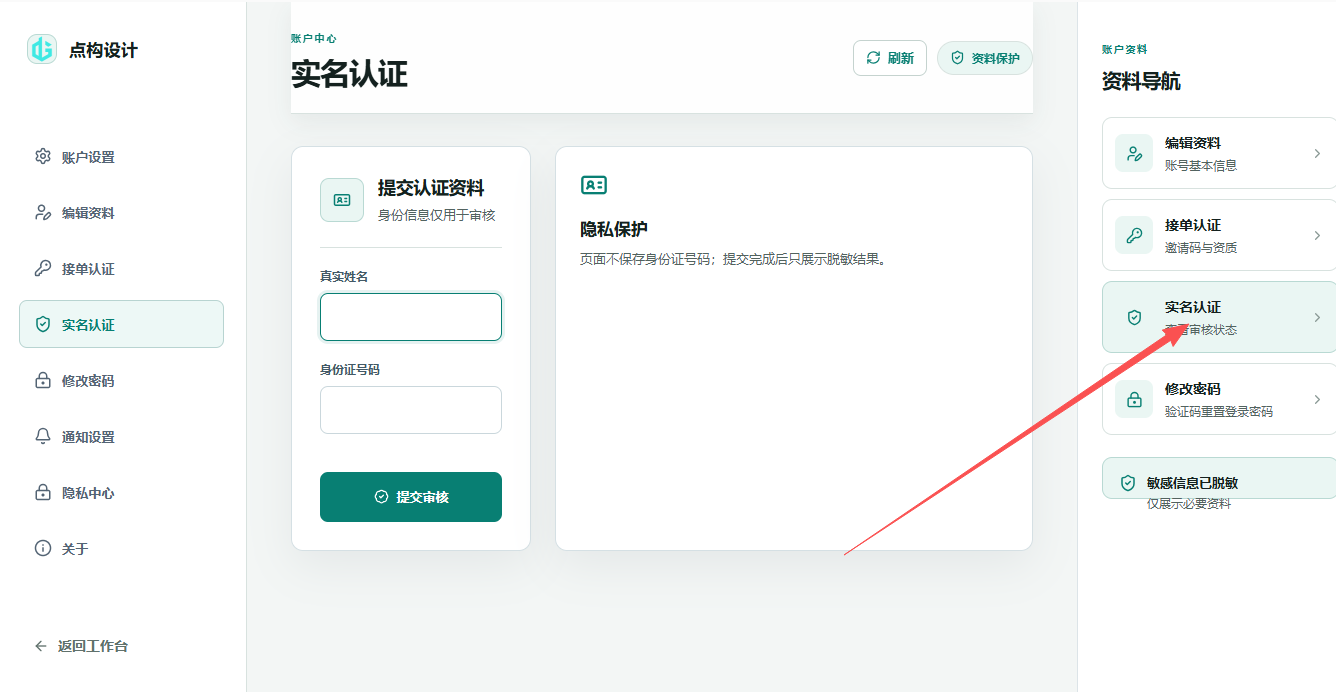Image resolution: width=1336 pixels, height=692 pixels.
Task: Click the 刷新 button
Action: [x=890, y=58]
